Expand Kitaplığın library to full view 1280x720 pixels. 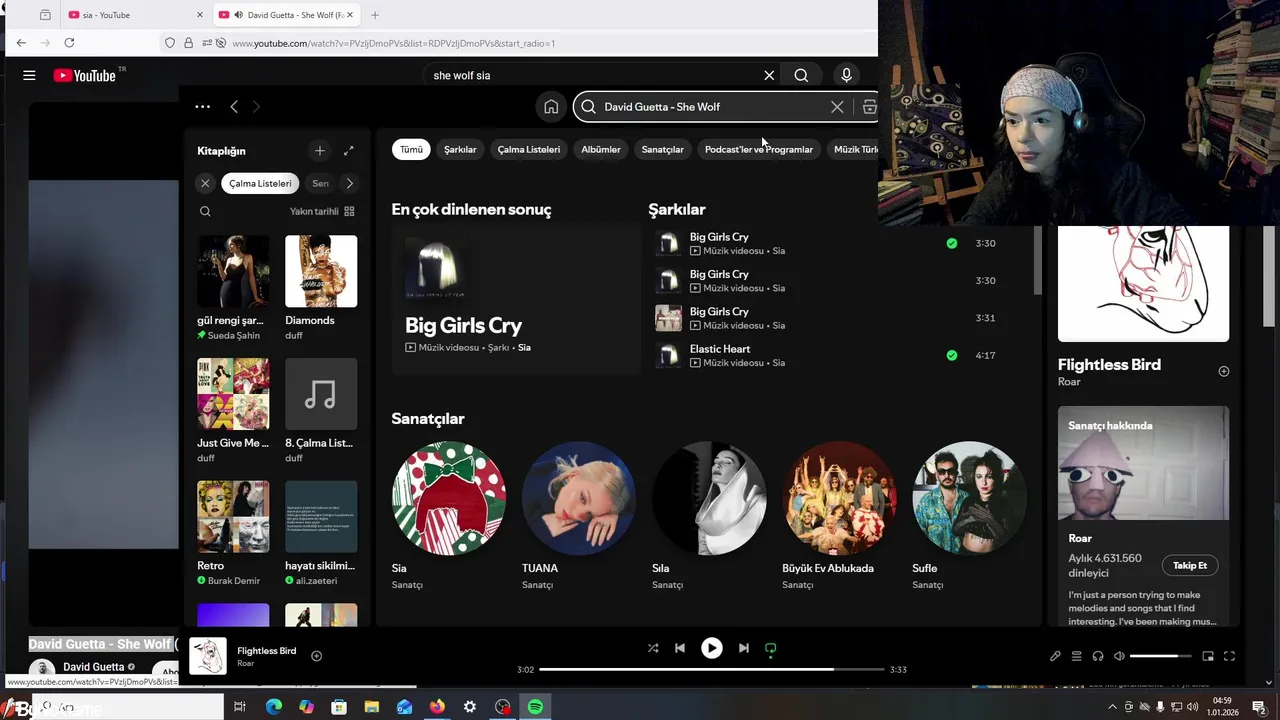[348, 151]
